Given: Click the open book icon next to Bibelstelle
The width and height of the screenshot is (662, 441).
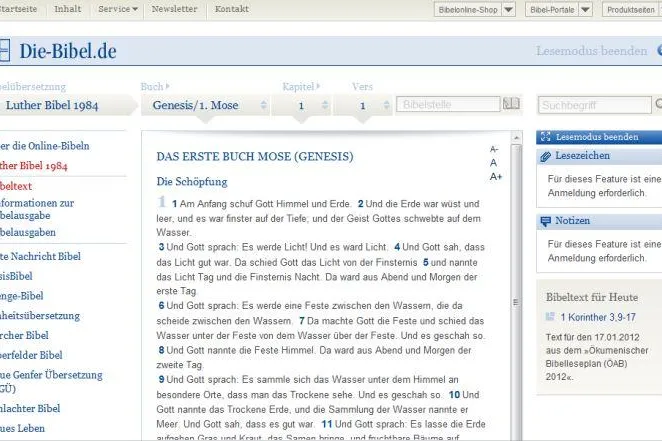Looking at the screenshot, I should 511,104.
